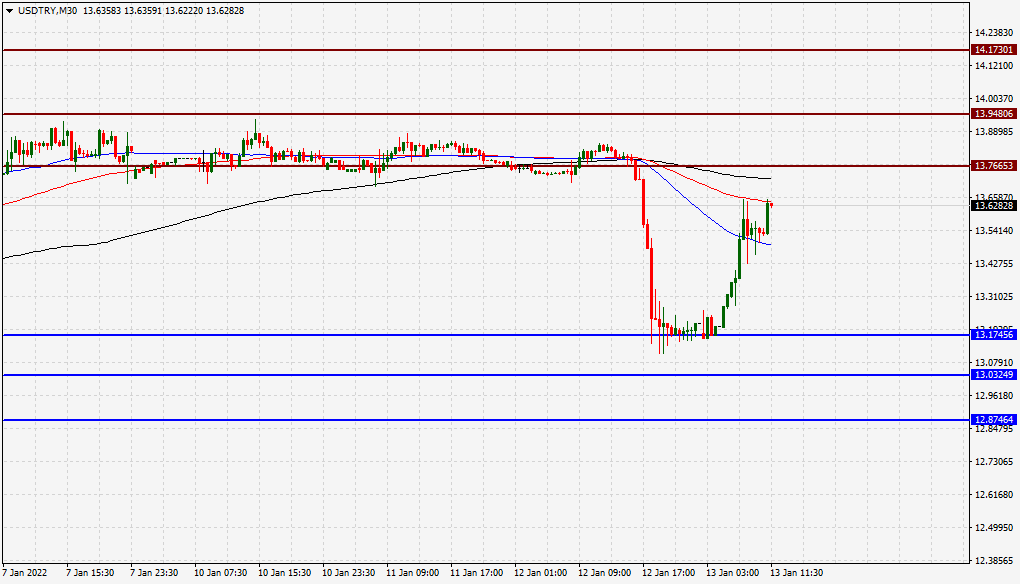The height and width of the screenshot is (584, 1020).
Task: Click the 7 Jan 2022 time label
Action: (x=25, y=573)
